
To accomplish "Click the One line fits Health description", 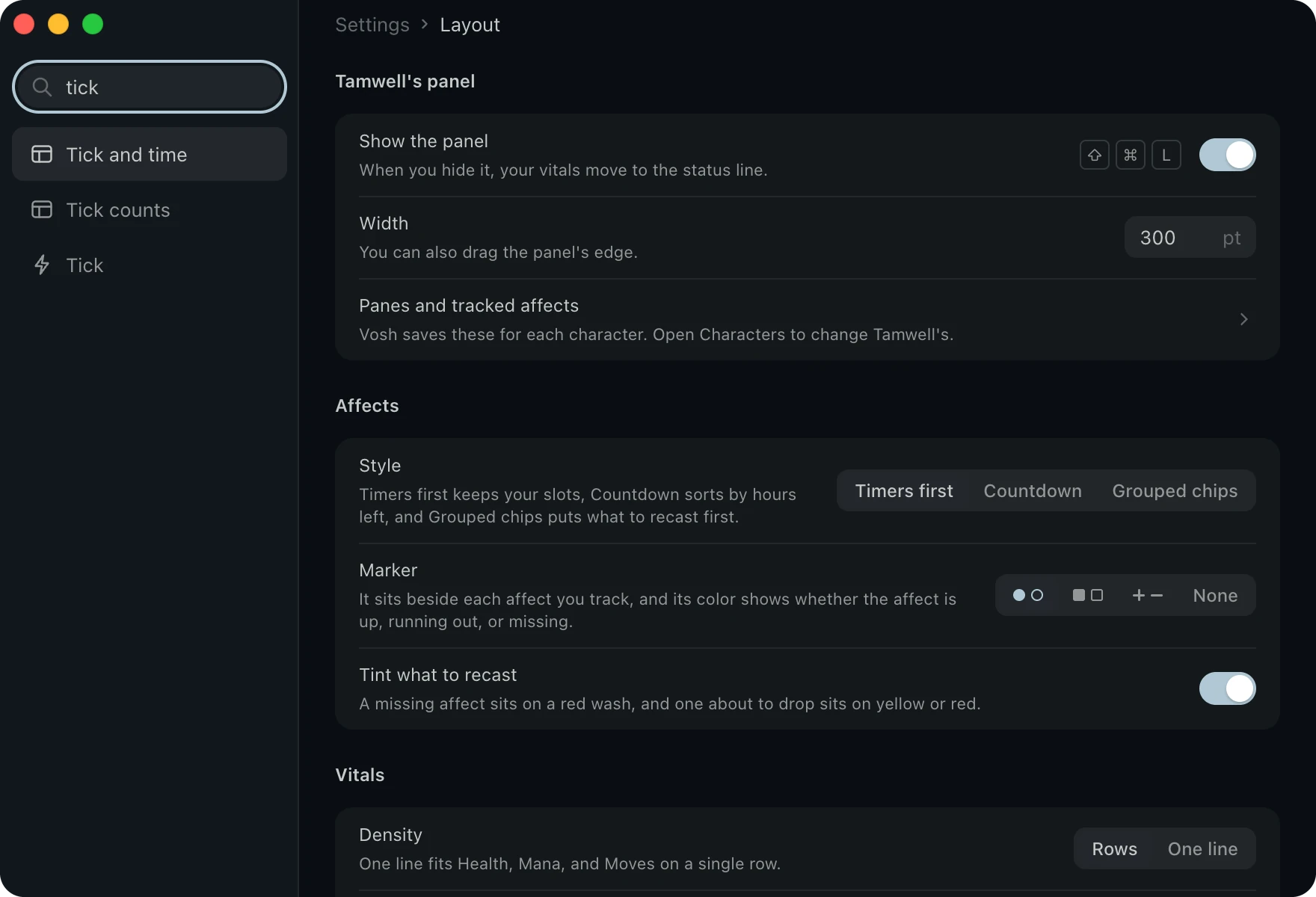I will (x=570, y=864).
